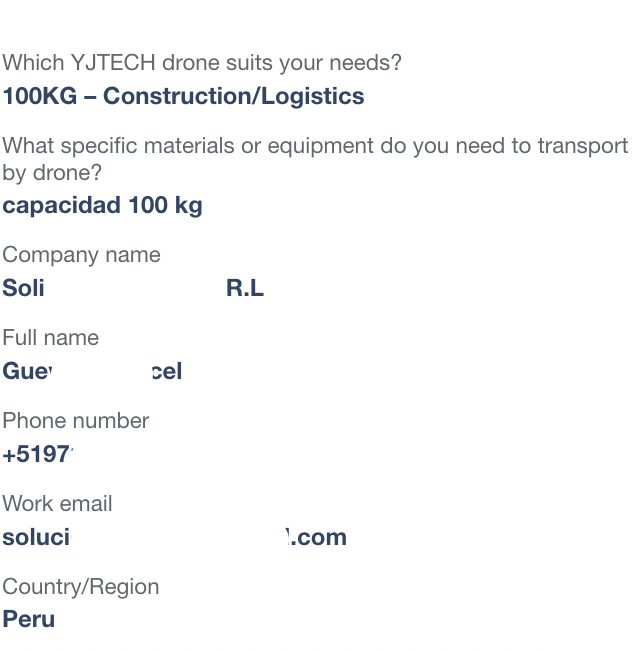Click the 'R.L' company suffix text

pos(245,288)
